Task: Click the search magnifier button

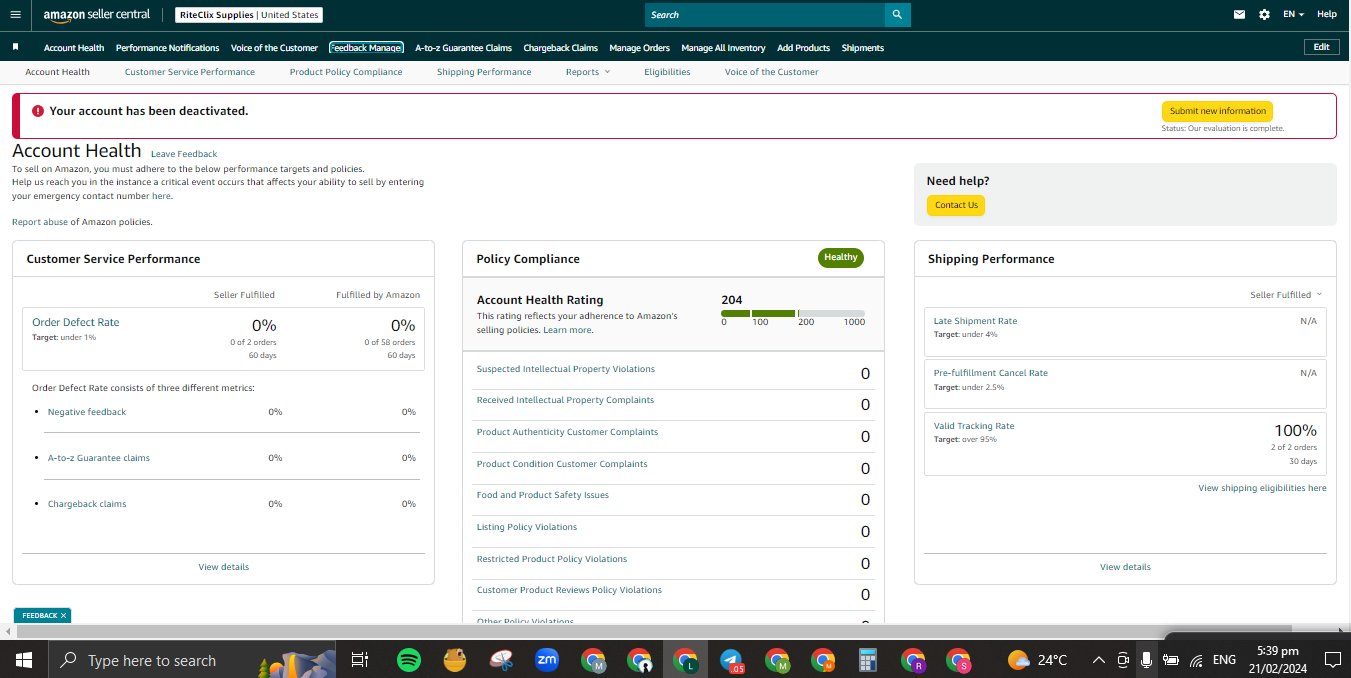Action: (897, 15)
